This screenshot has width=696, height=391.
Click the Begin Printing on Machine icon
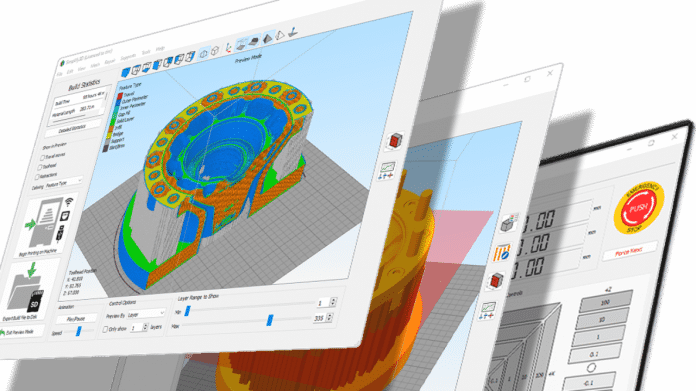49,223
